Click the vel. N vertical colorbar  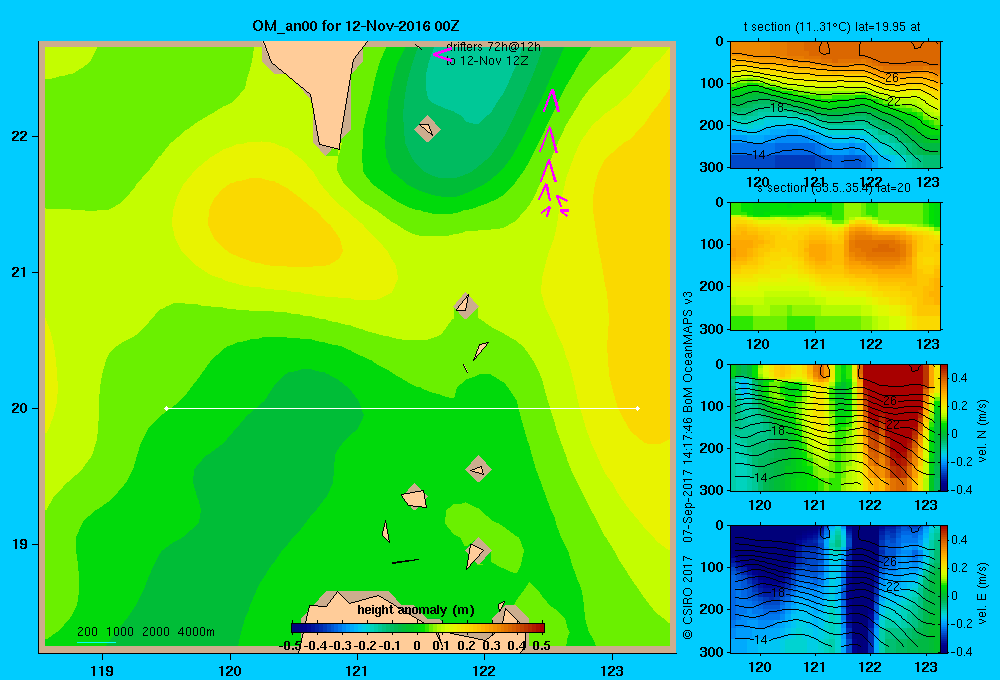click(944, 427)
